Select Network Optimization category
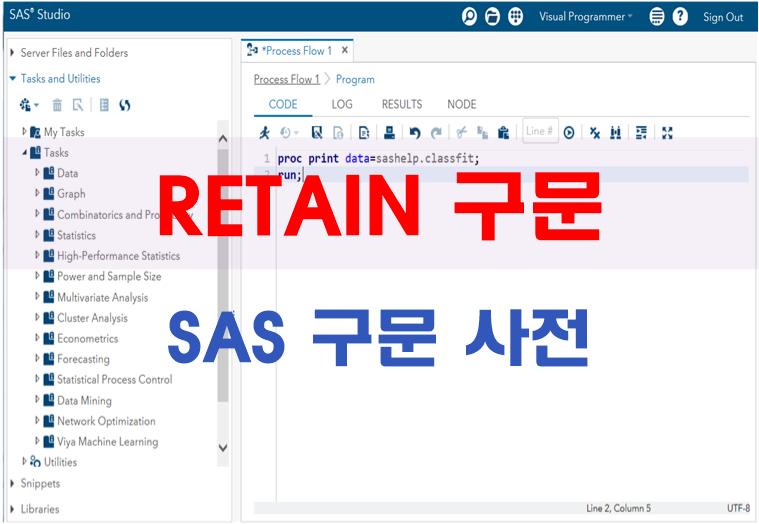The image size is (759, 524). [106, 421]
